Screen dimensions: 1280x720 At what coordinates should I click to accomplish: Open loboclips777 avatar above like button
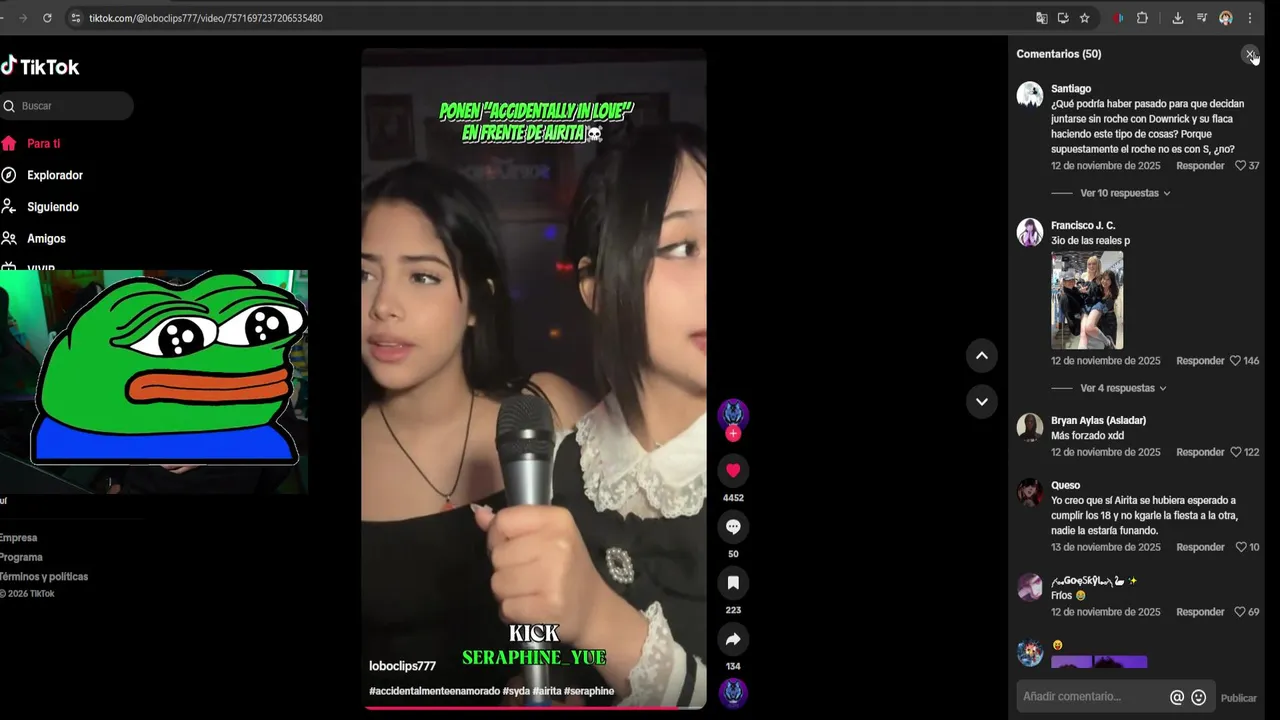(x=733, y=413)
